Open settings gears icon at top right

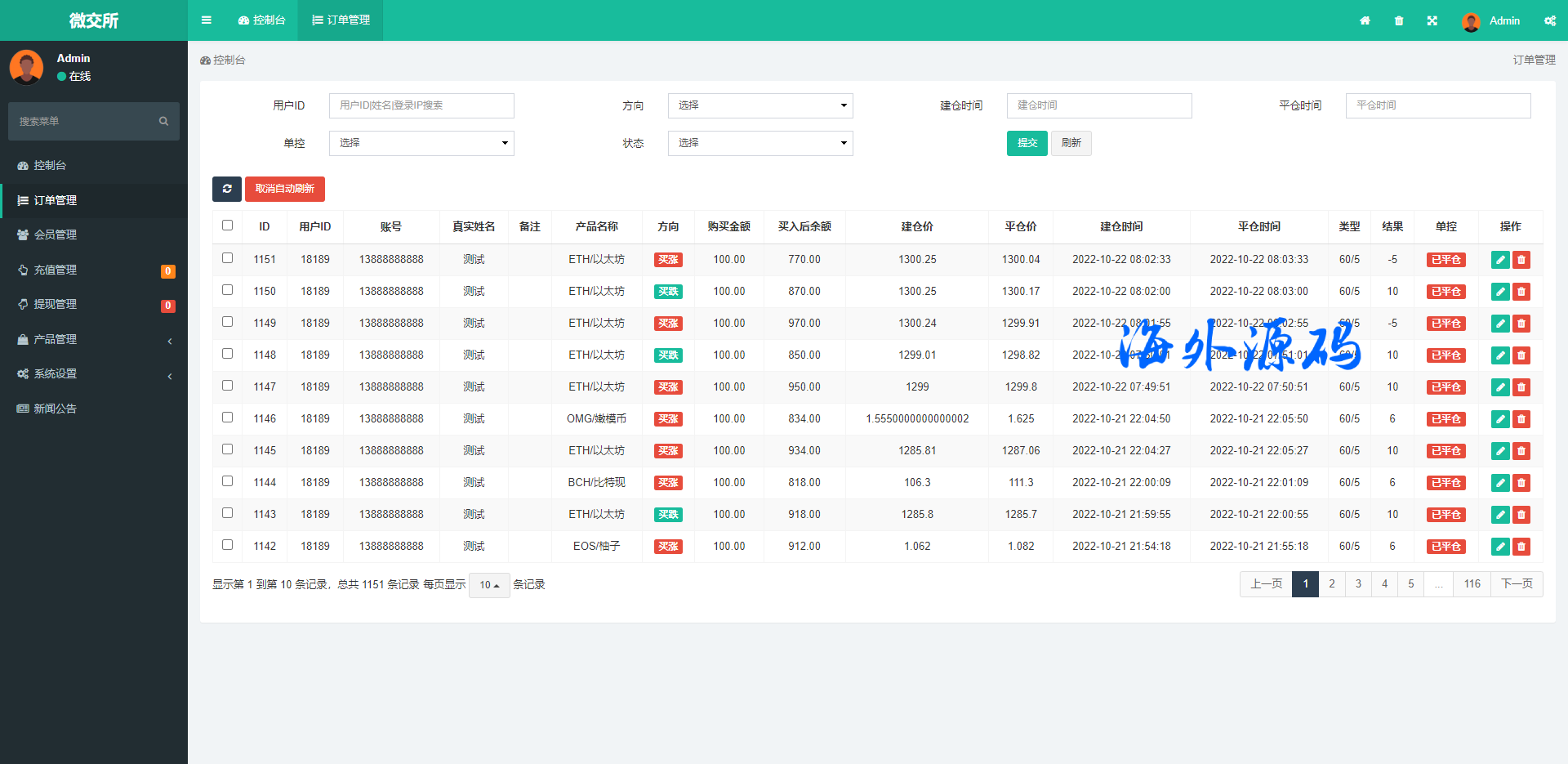[x=1549, y=20]
